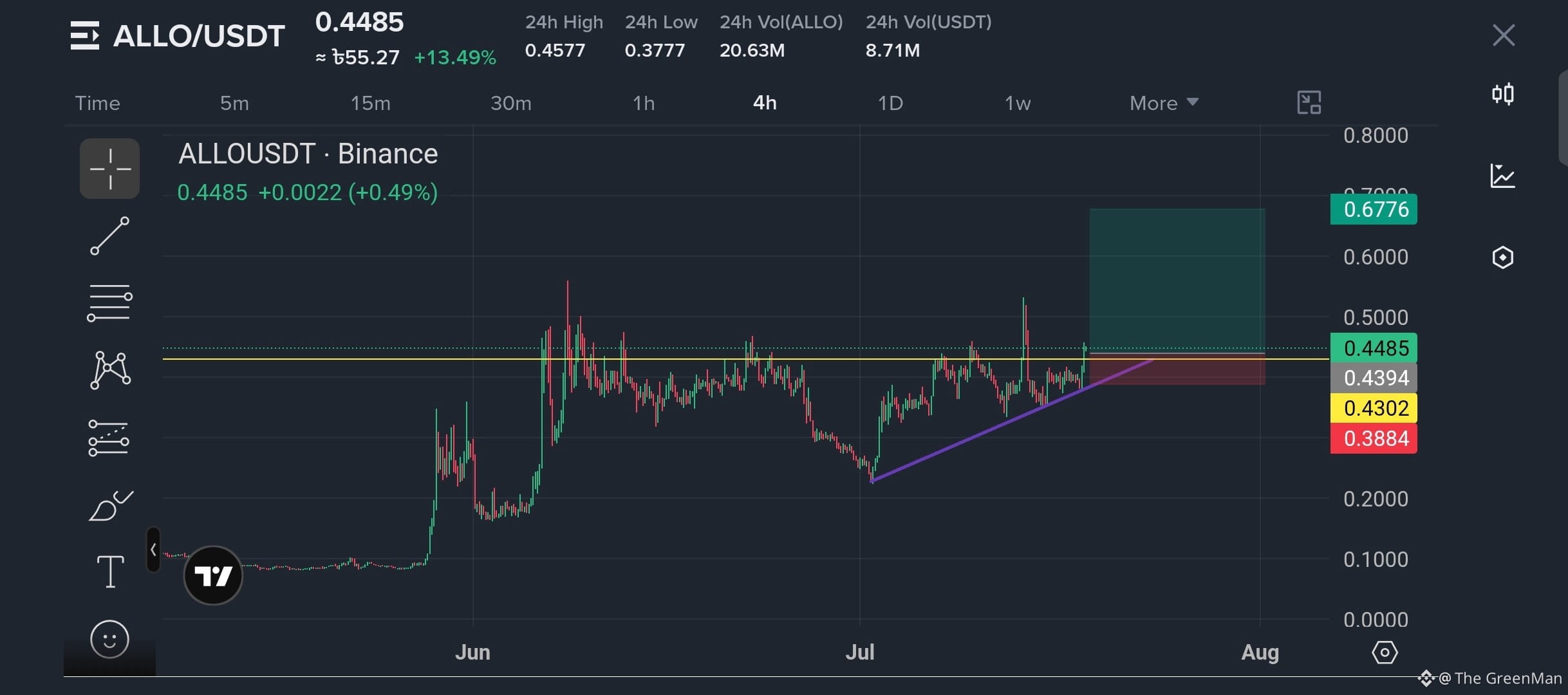Expand the More timeframes dropdown
This screenshot has height=695, width=1568.
[1164, 103]
